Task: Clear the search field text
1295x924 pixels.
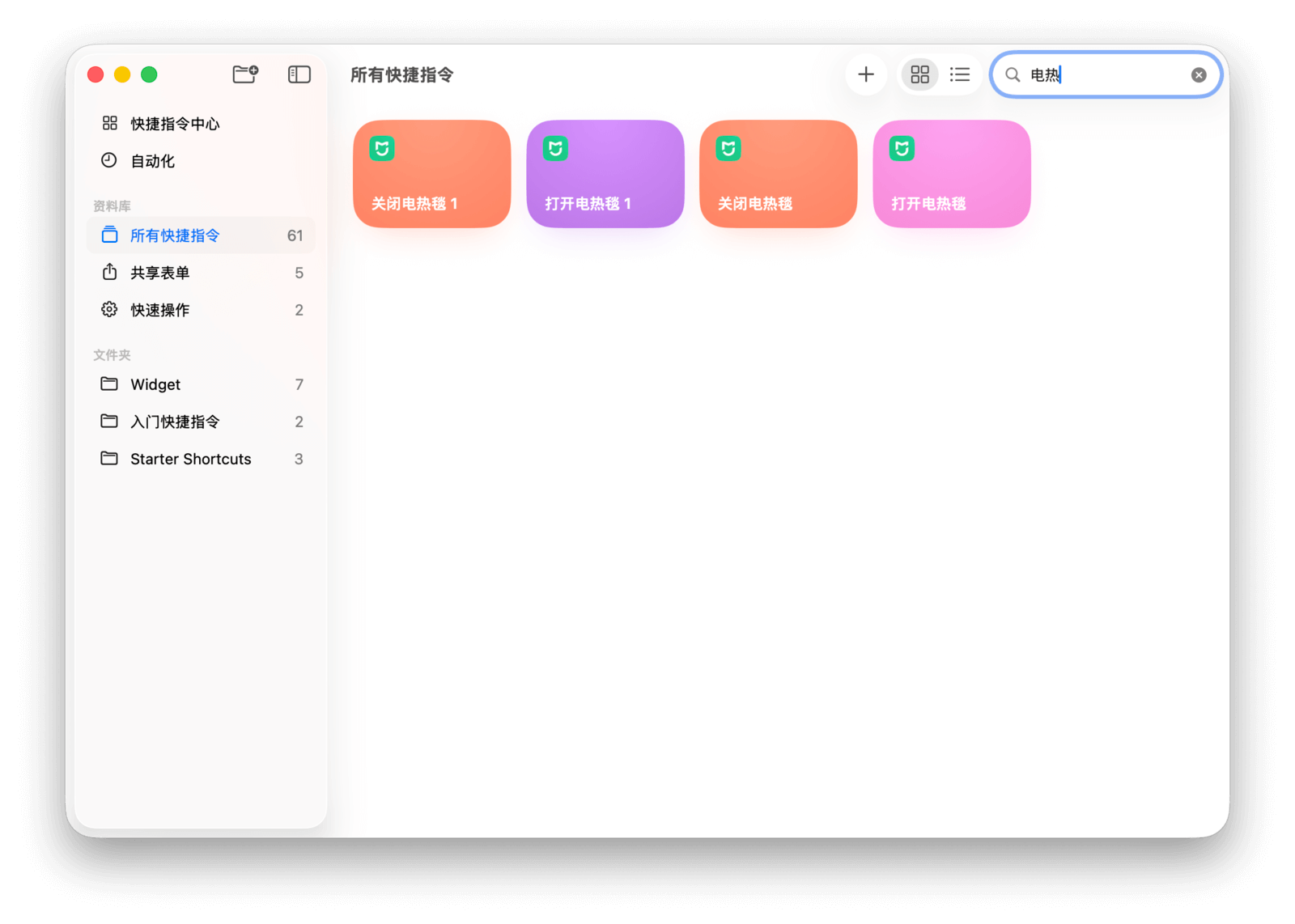Action: pos(1198,75)
